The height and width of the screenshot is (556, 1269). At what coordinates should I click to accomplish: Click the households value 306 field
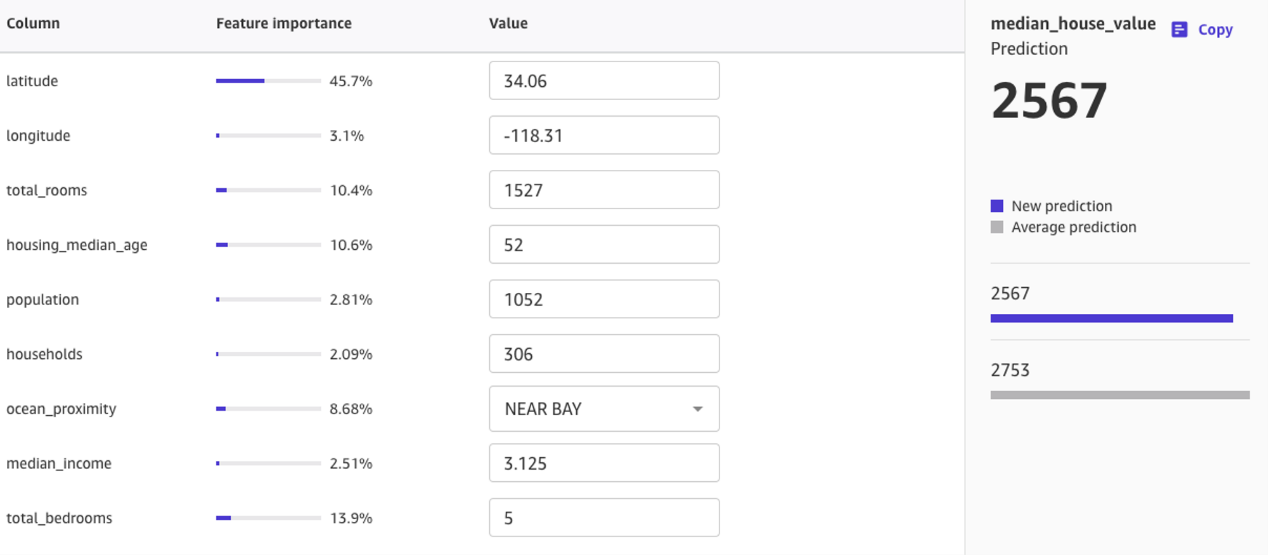point(604,354)
